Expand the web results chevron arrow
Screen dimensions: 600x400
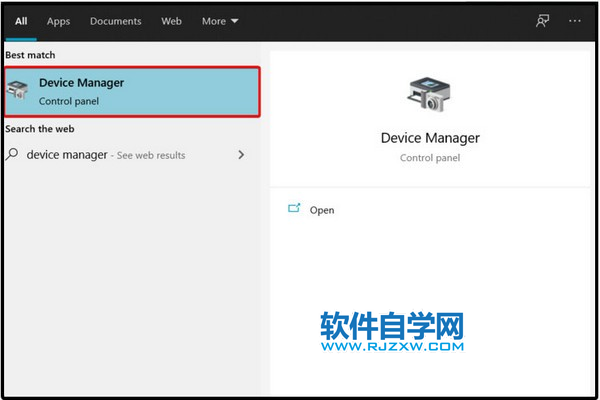click(x=241, y=155)
